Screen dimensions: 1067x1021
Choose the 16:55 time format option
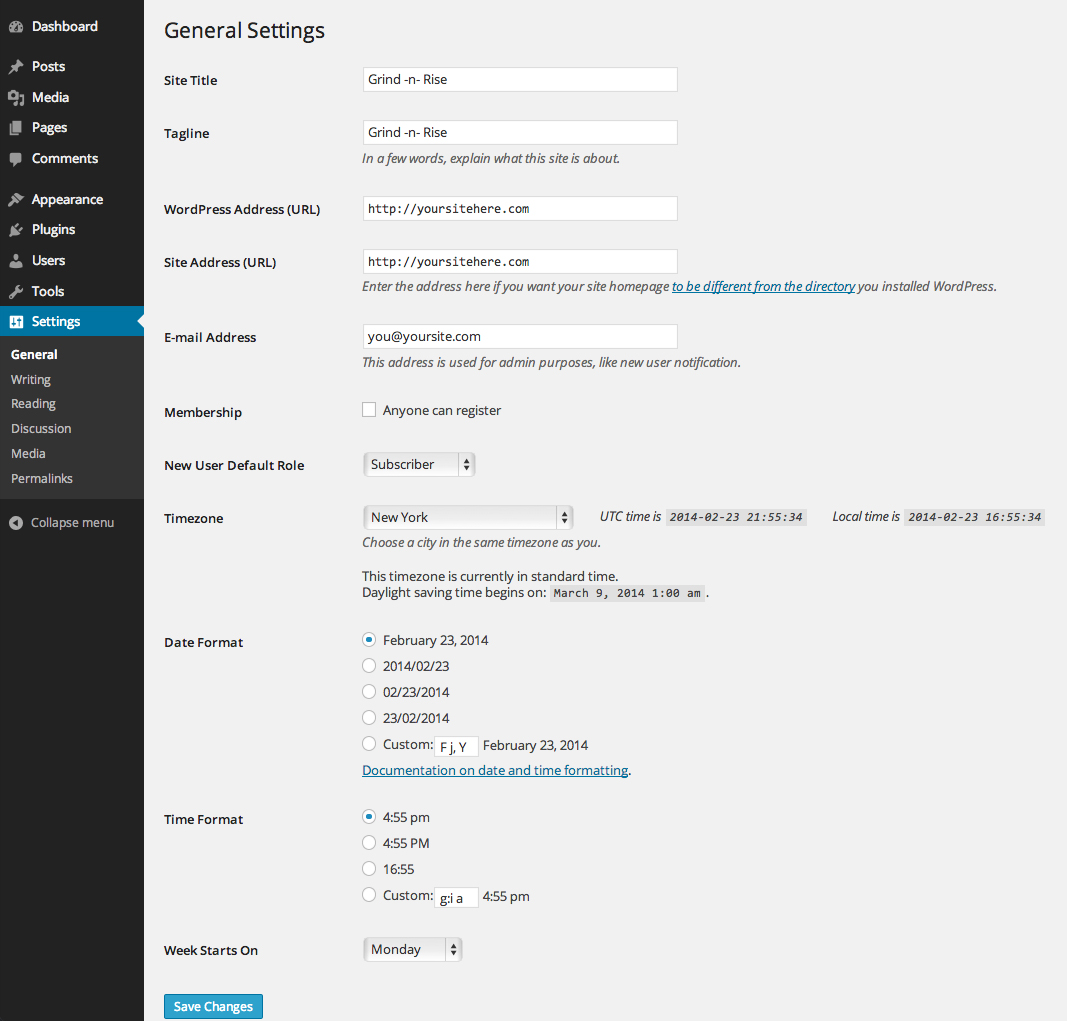[369, 869]
